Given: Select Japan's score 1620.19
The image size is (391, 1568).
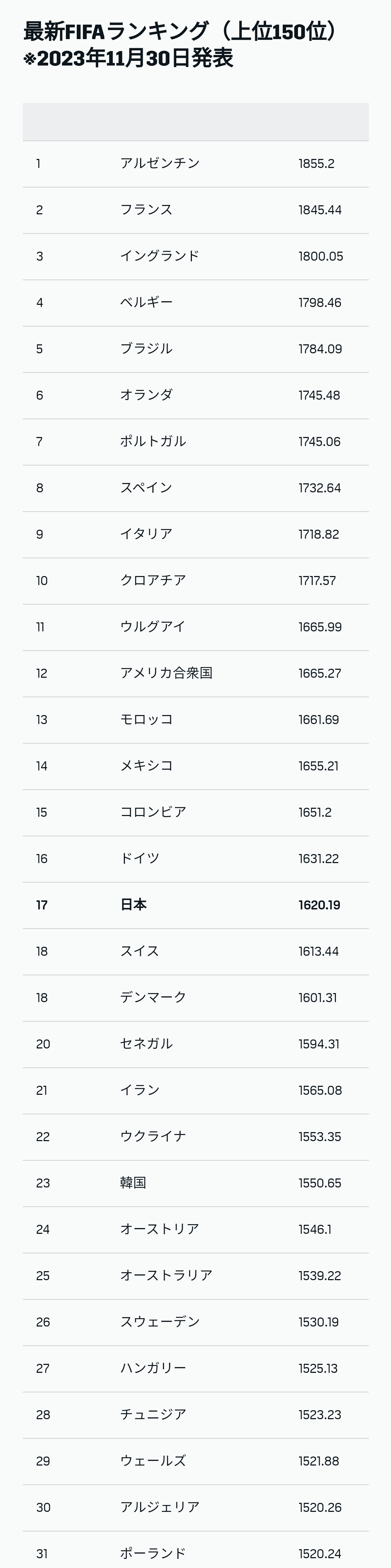Looking at the screenshot, I should [319, 905].
